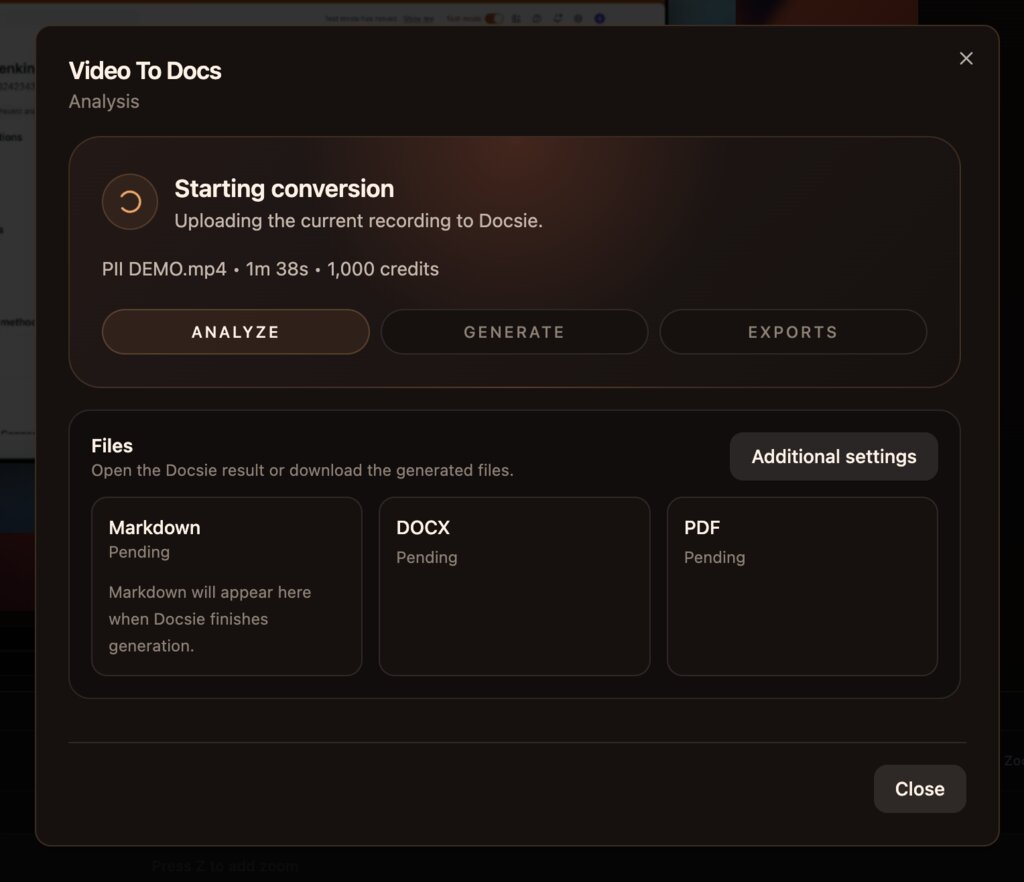Click 'Open the Docsie result or download' description
Viewport: 1024px width, 882px height.
pos(302,470)
